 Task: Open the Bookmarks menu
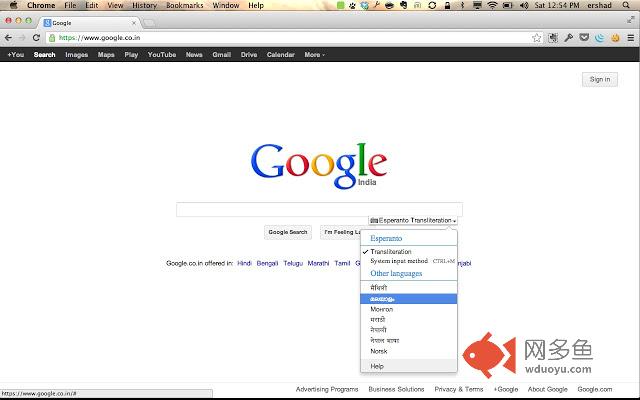coord(184,5)
